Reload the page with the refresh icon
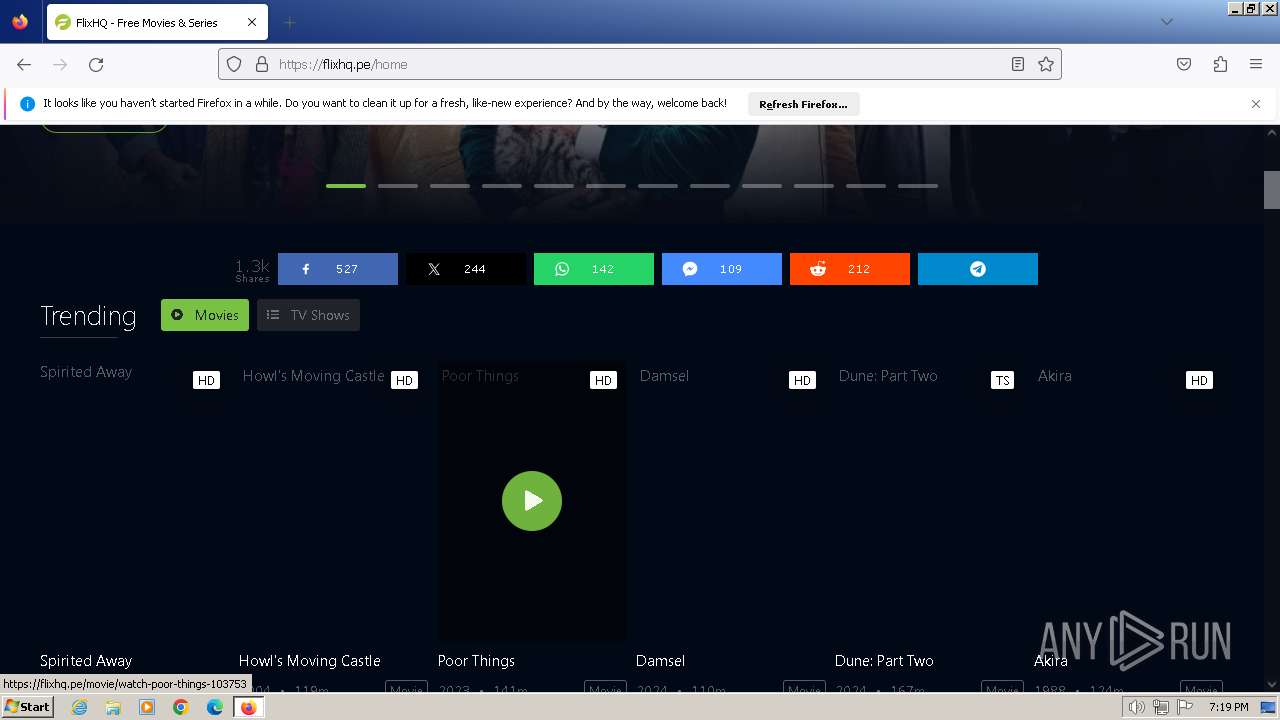The height and width of the screenshot is (720, 1280). point(96,64)
